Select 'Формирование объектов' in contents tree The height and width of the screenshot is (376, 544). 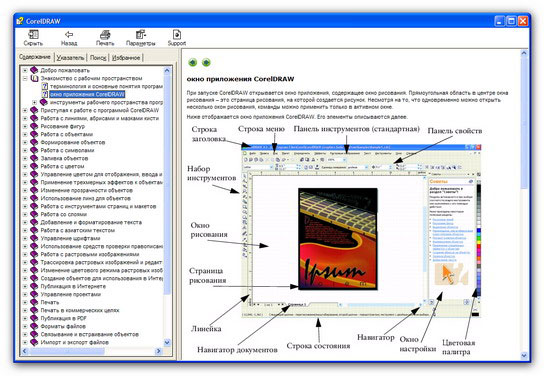tap(73, 142)
